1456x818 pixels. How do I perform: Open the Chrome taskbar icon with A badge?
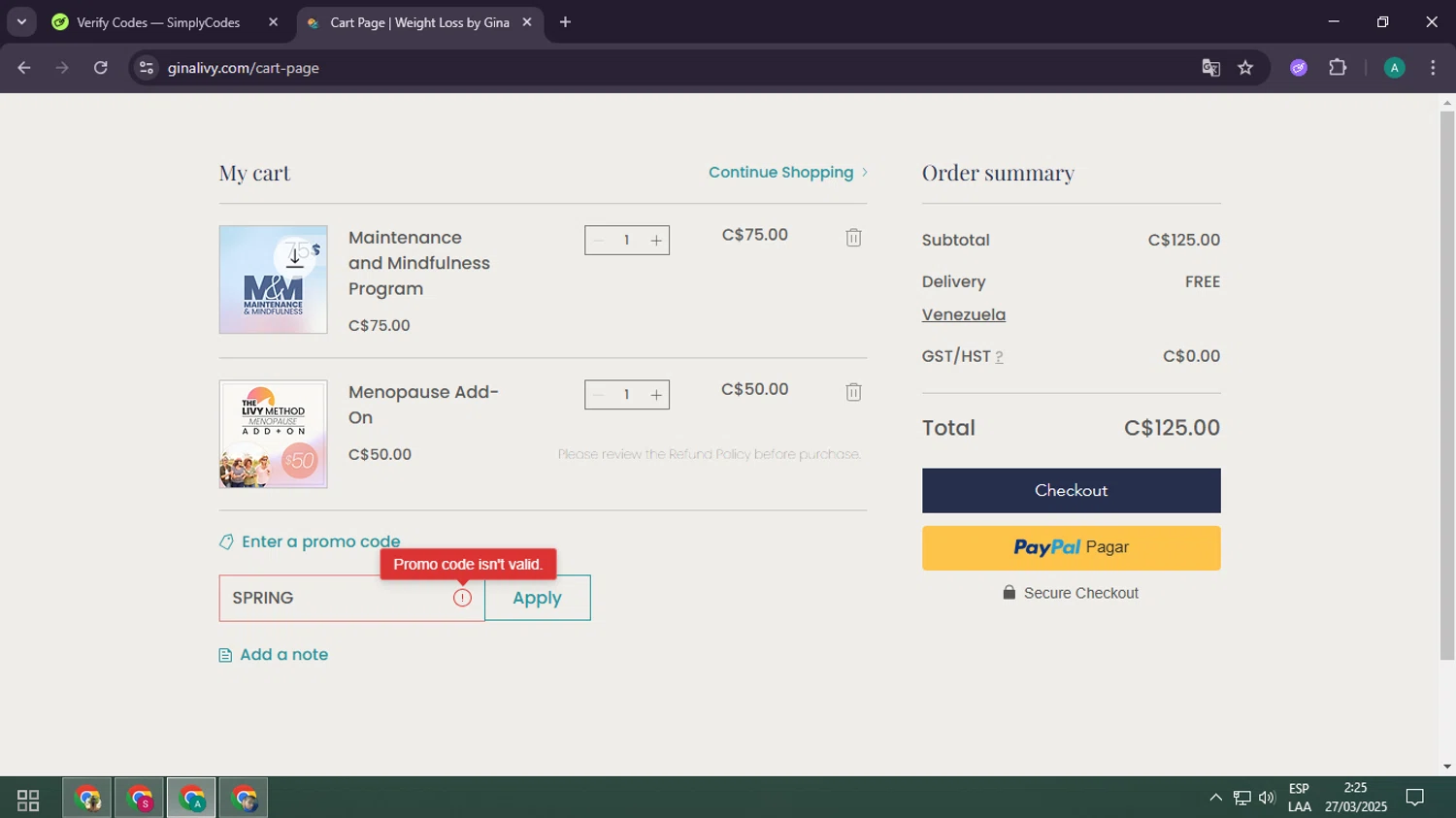click(x=192, y=800)
